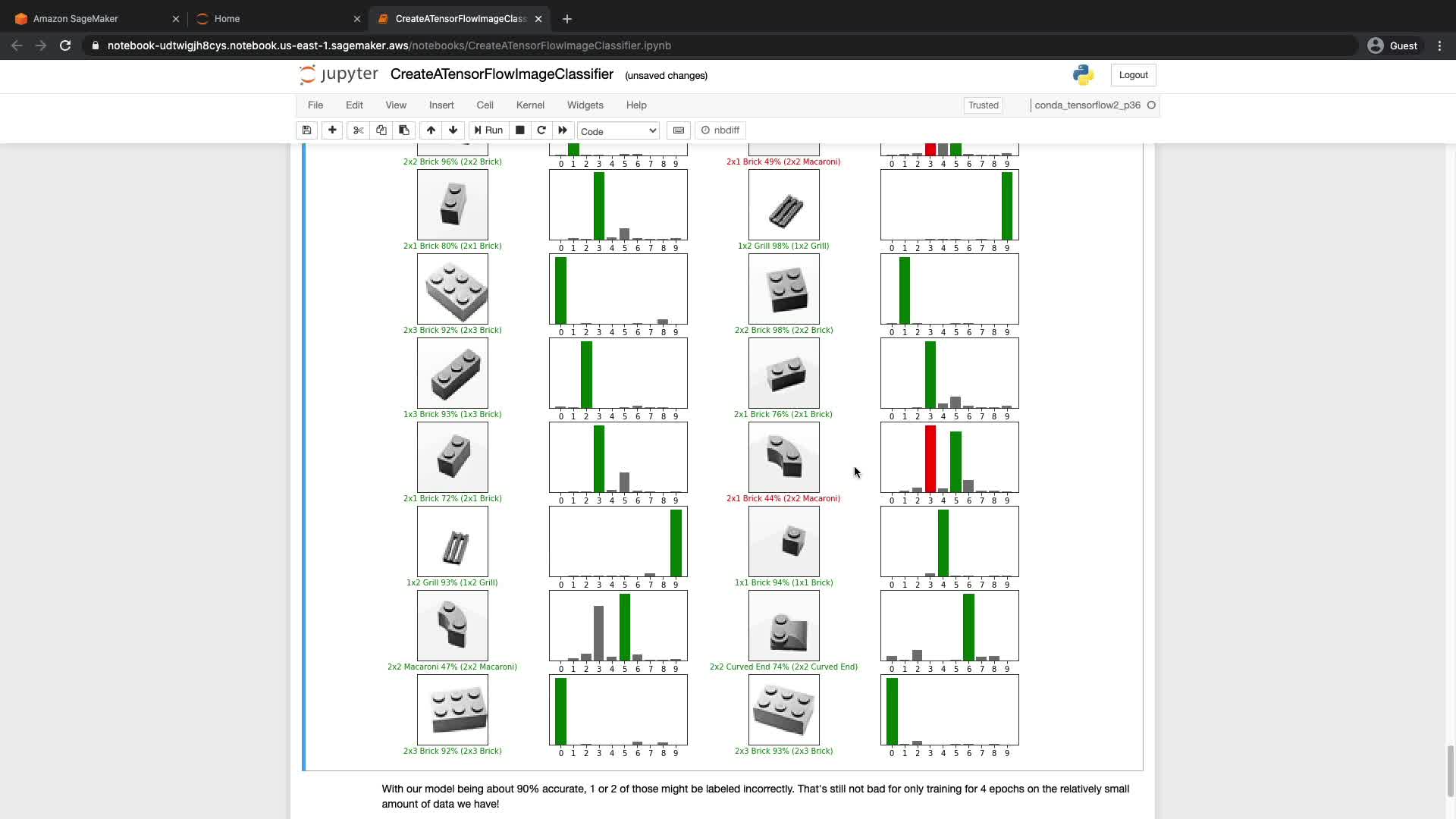Open the Widgets menu

click(x=585, y=105)
